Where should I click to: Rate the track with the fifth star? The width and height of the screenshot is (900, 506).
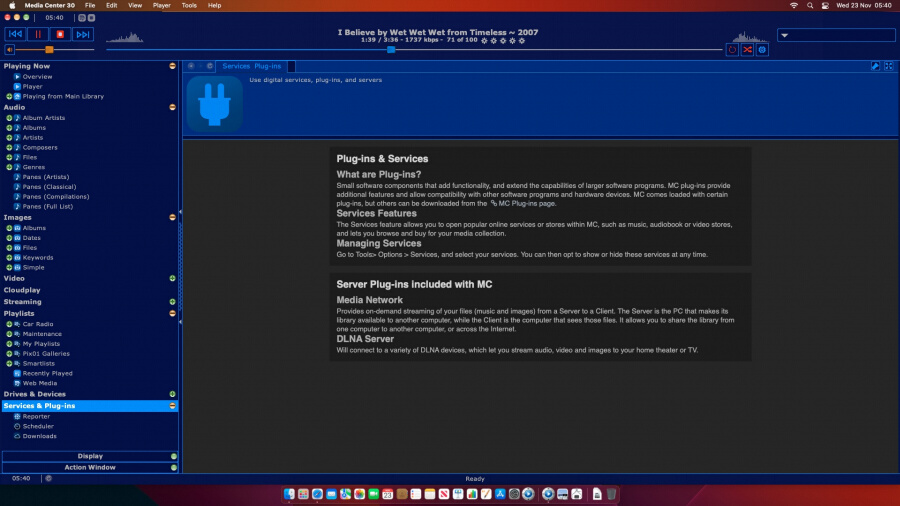click(x=522, y=41)
